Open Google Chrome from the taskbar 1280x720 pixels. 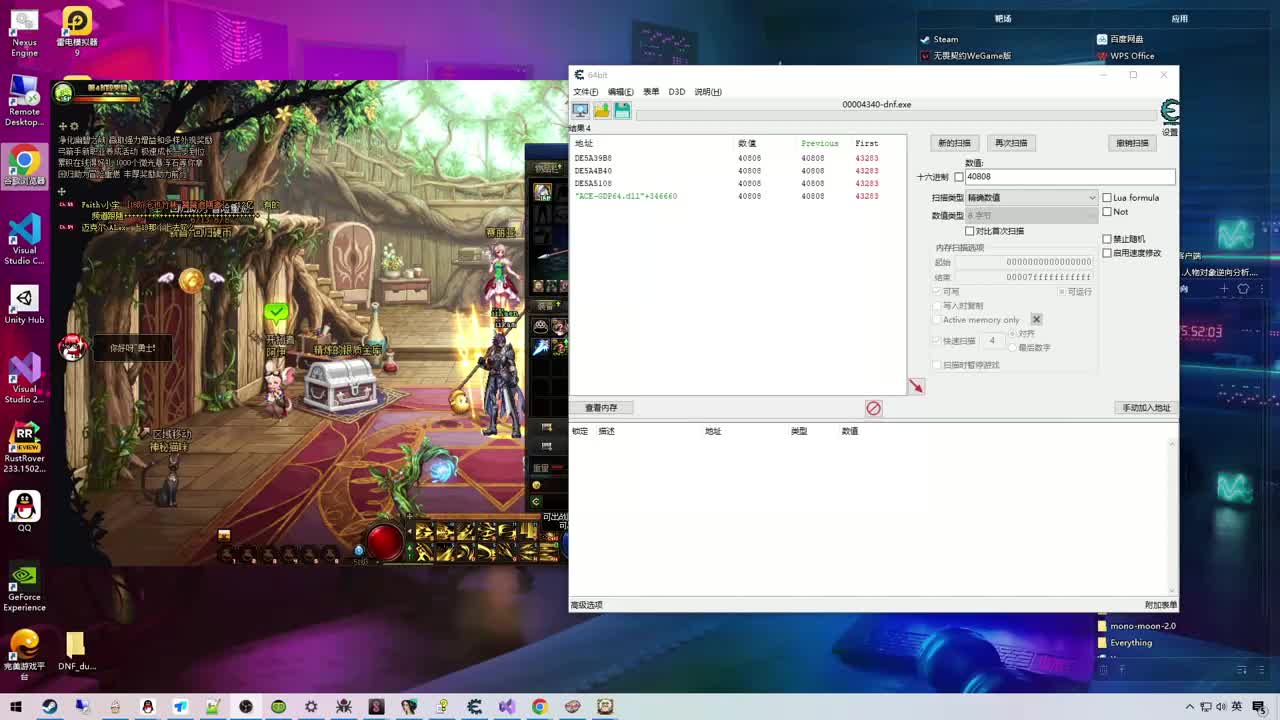tap(539, 707)
